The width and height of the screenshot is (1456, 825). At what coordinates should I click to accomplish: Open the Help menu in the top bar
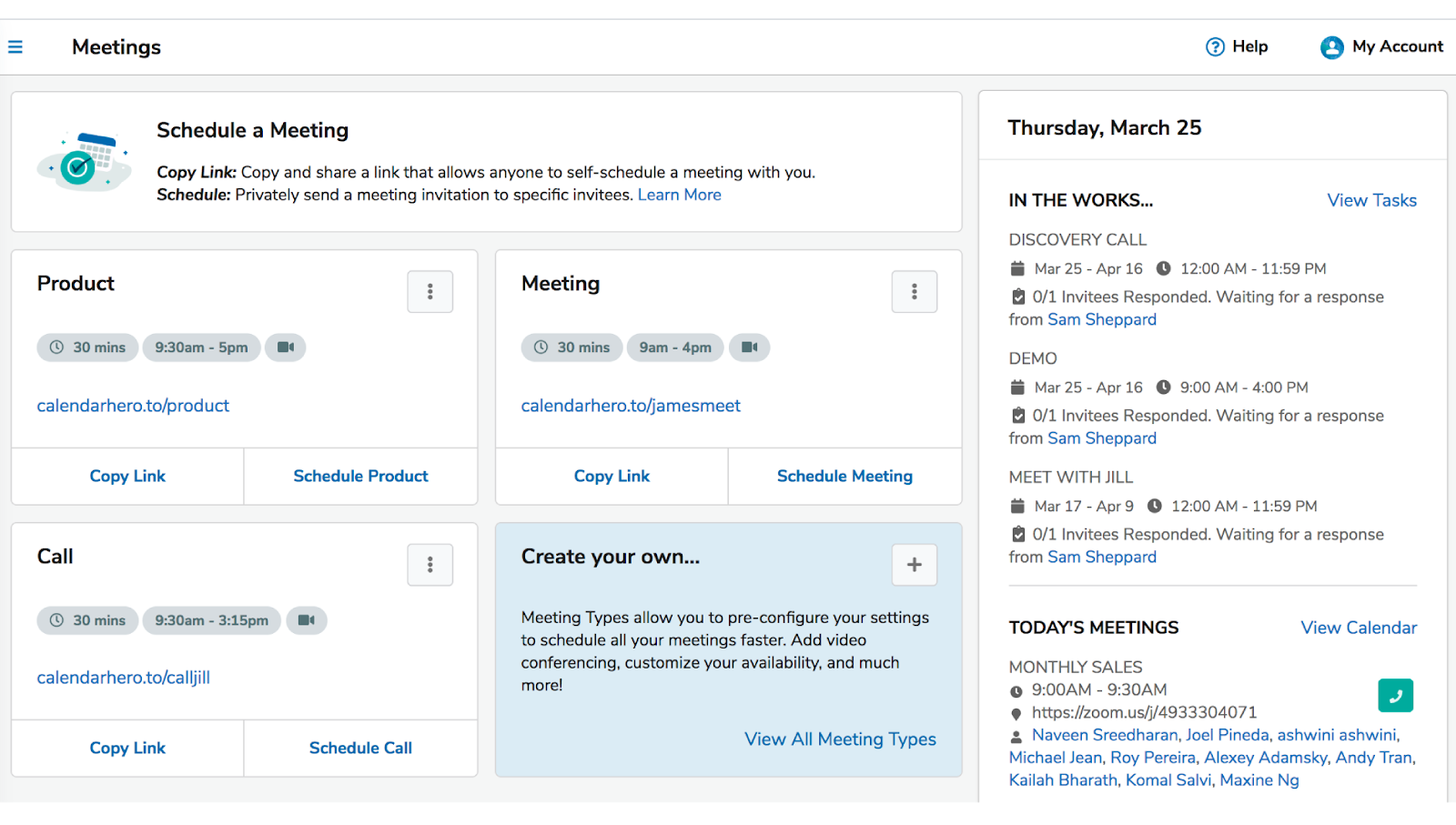[x=1236, y=46]
